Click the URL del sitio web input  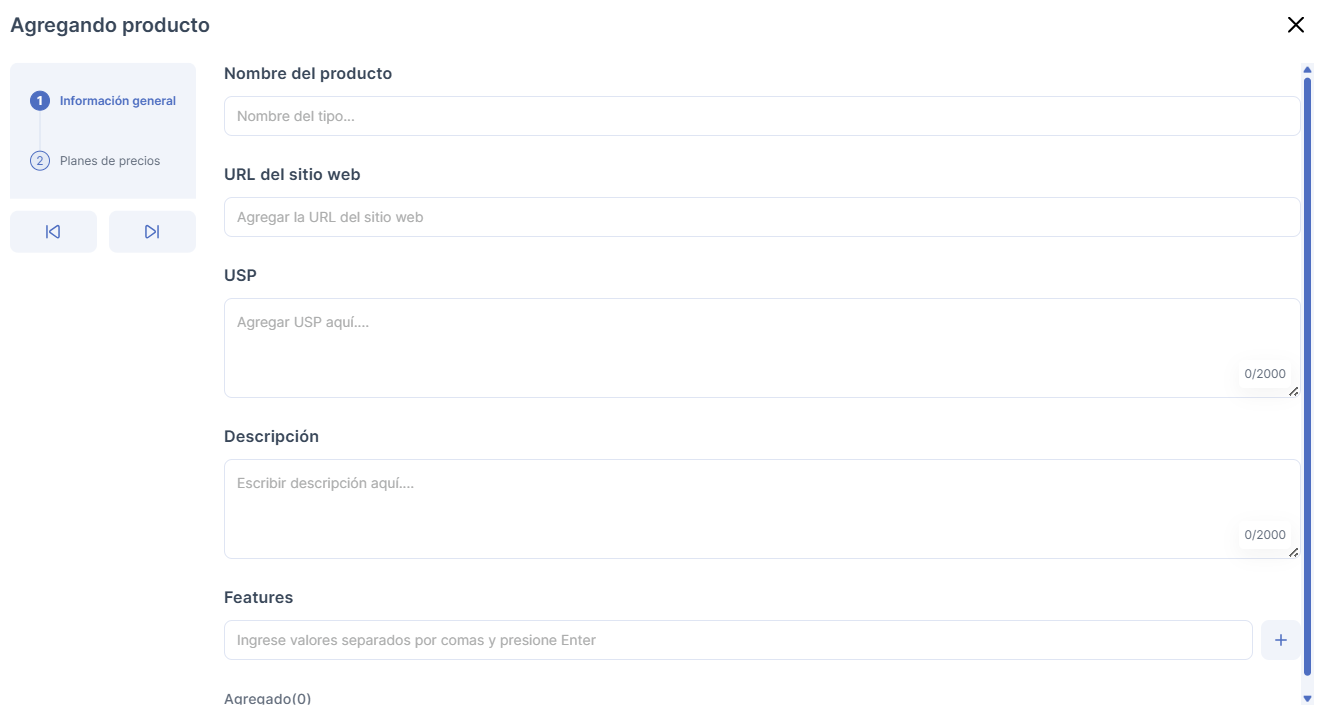pyautogui.click(x=761, y=217)
